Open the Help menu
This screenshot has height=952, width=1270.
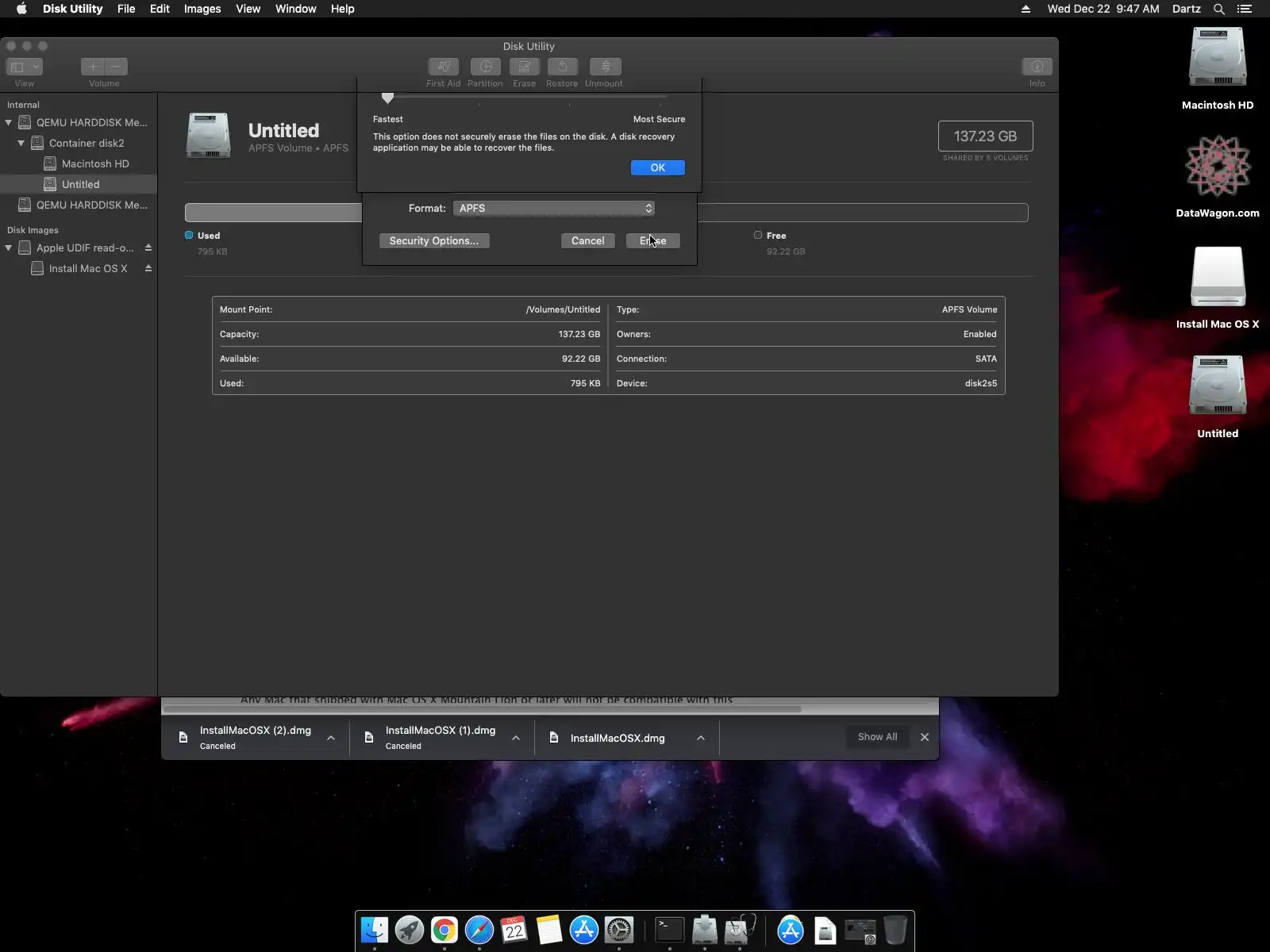(343, 9)
